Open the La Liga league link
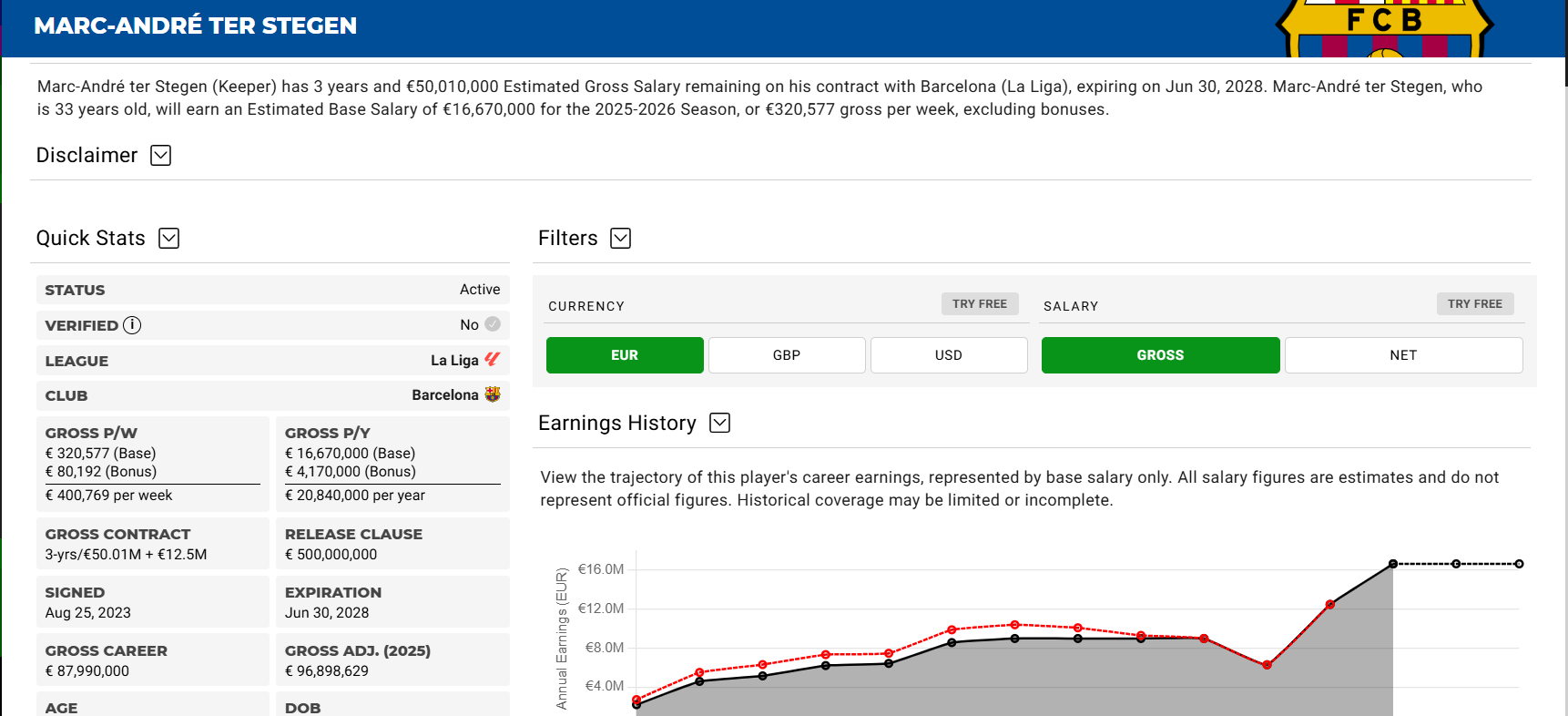This screenshot has height=716, width=1568. tap(454, 361)
